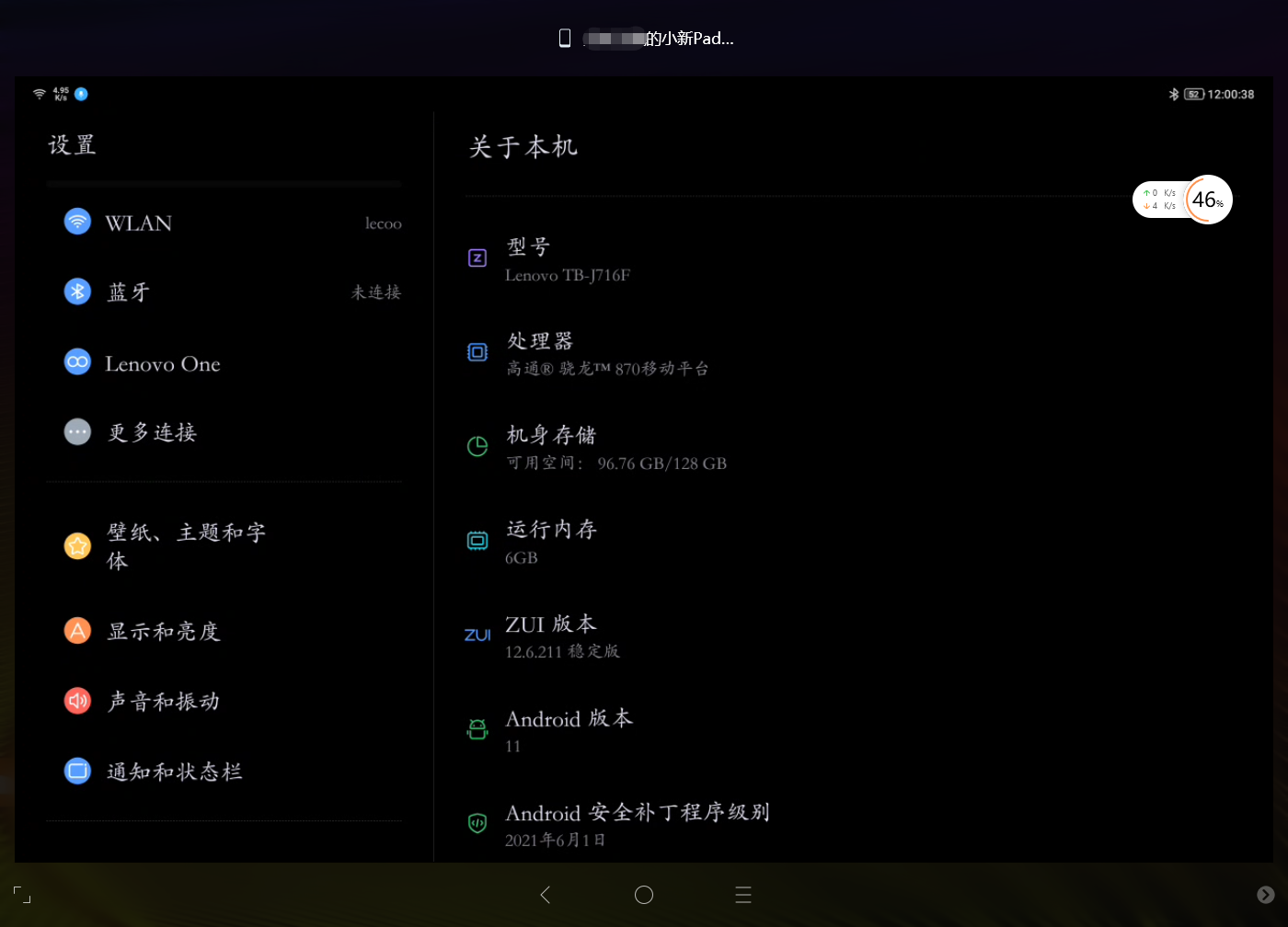Click model value Lenovo TB-J716F
This screenshot has width=1288, height=927.
tap(568, 275)
